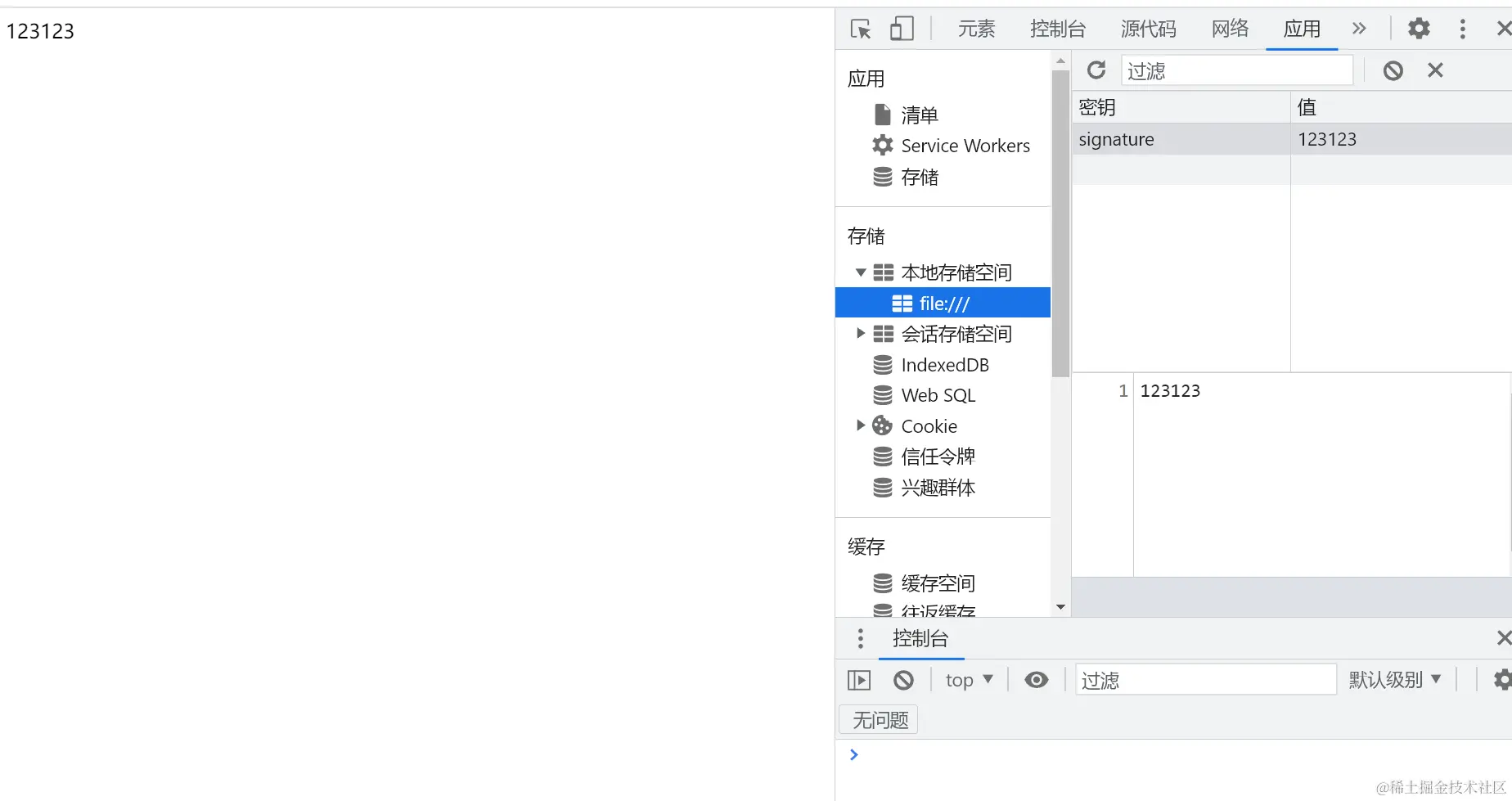
Task: Focus the console 过滤 input field
Action: (x=1206, y=680)
